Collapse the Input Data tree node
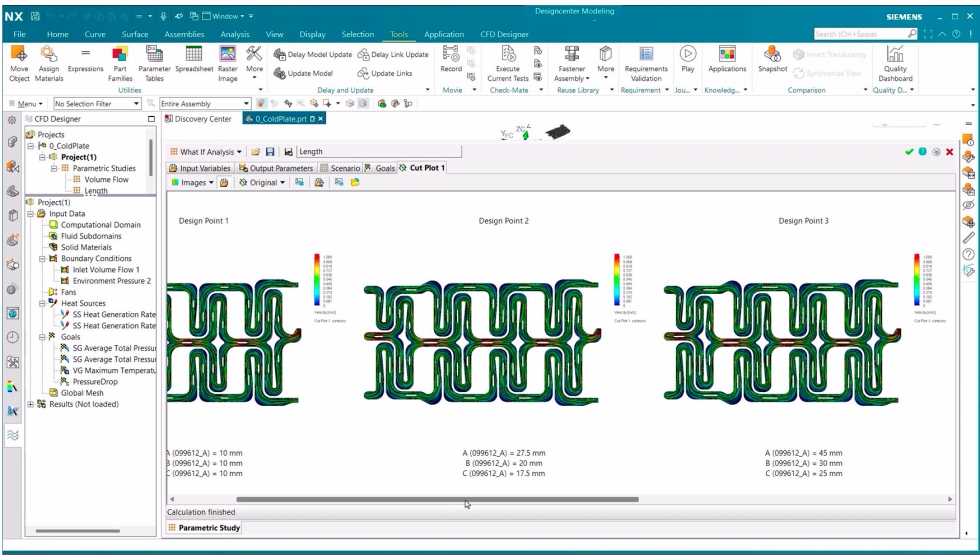 [31, 214]
